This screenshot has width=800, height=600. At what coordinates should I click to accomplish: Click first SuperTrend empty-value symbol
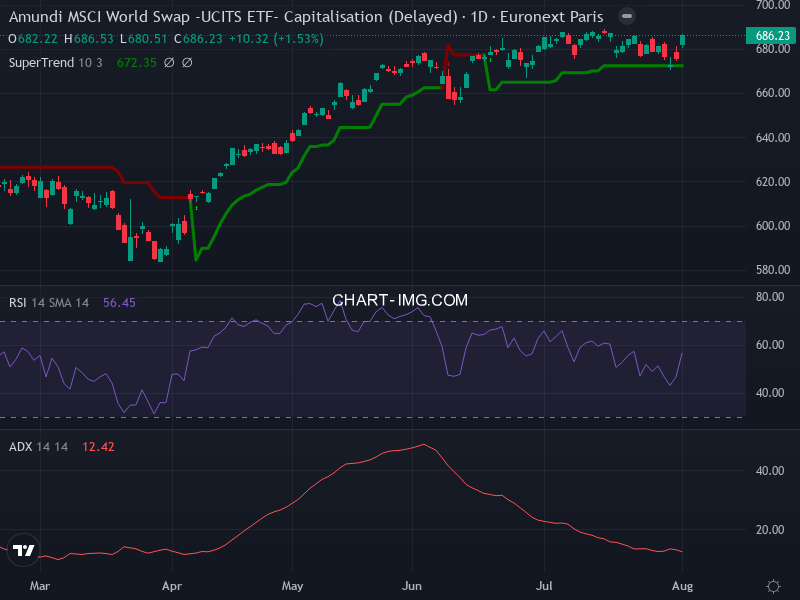pyautogui.click(x=169, y=63)
